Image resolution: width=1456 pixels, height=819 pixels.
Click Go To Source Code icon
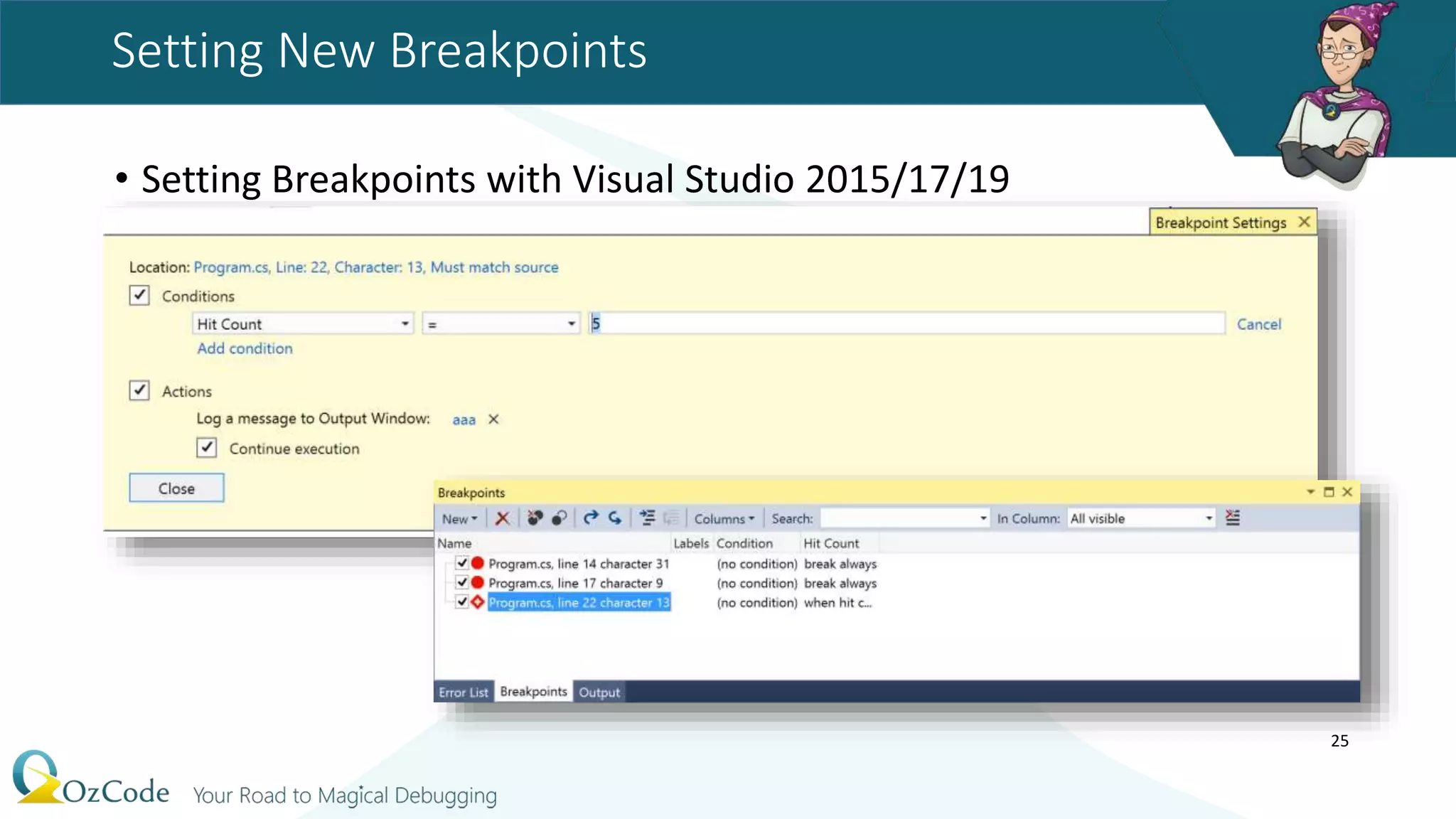tap(647, 518)
